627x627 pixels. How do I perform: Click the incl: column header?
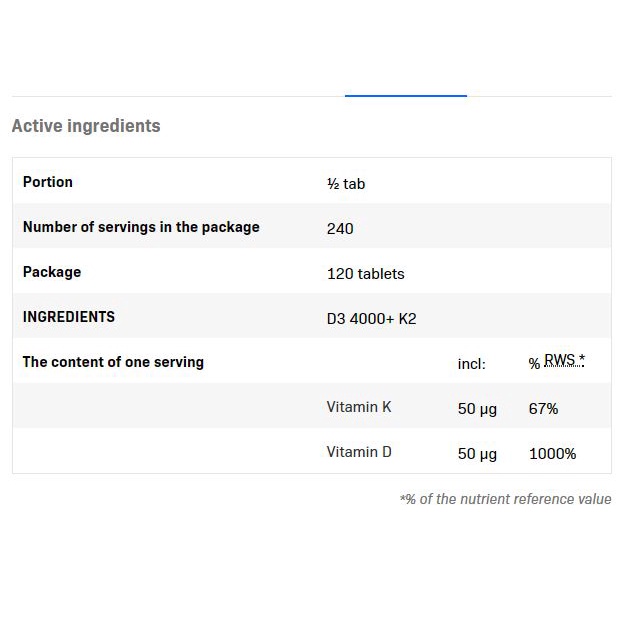pos(472,364)
